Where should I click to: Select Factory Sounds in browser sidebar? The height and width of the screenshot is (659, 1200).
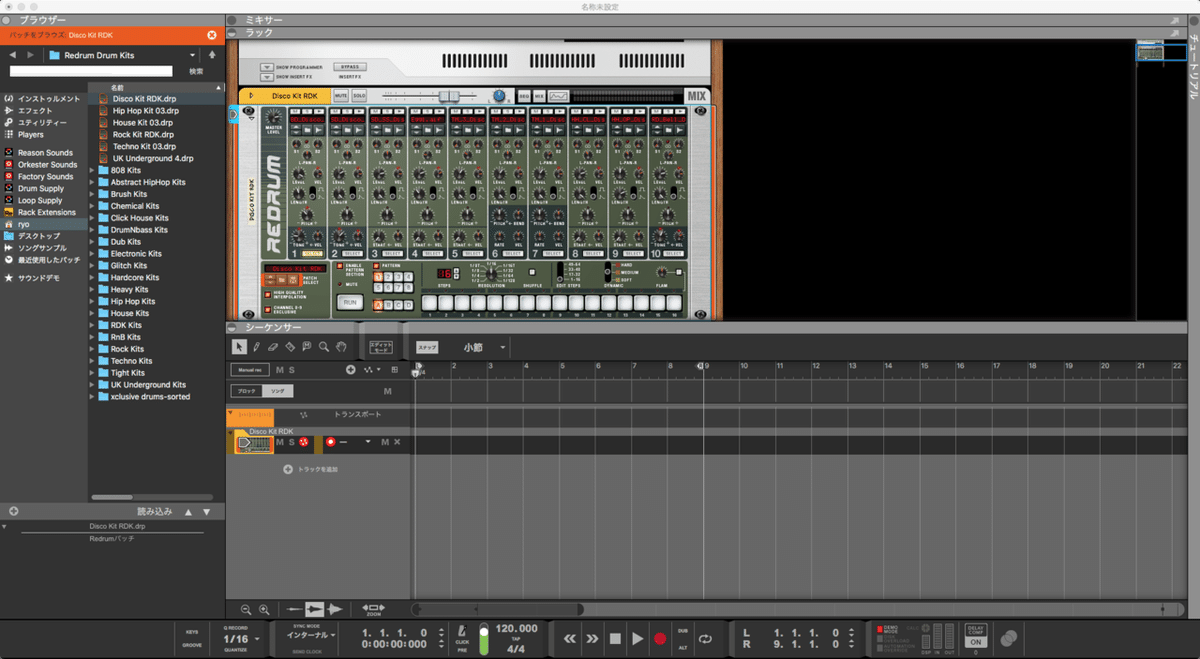45,176
